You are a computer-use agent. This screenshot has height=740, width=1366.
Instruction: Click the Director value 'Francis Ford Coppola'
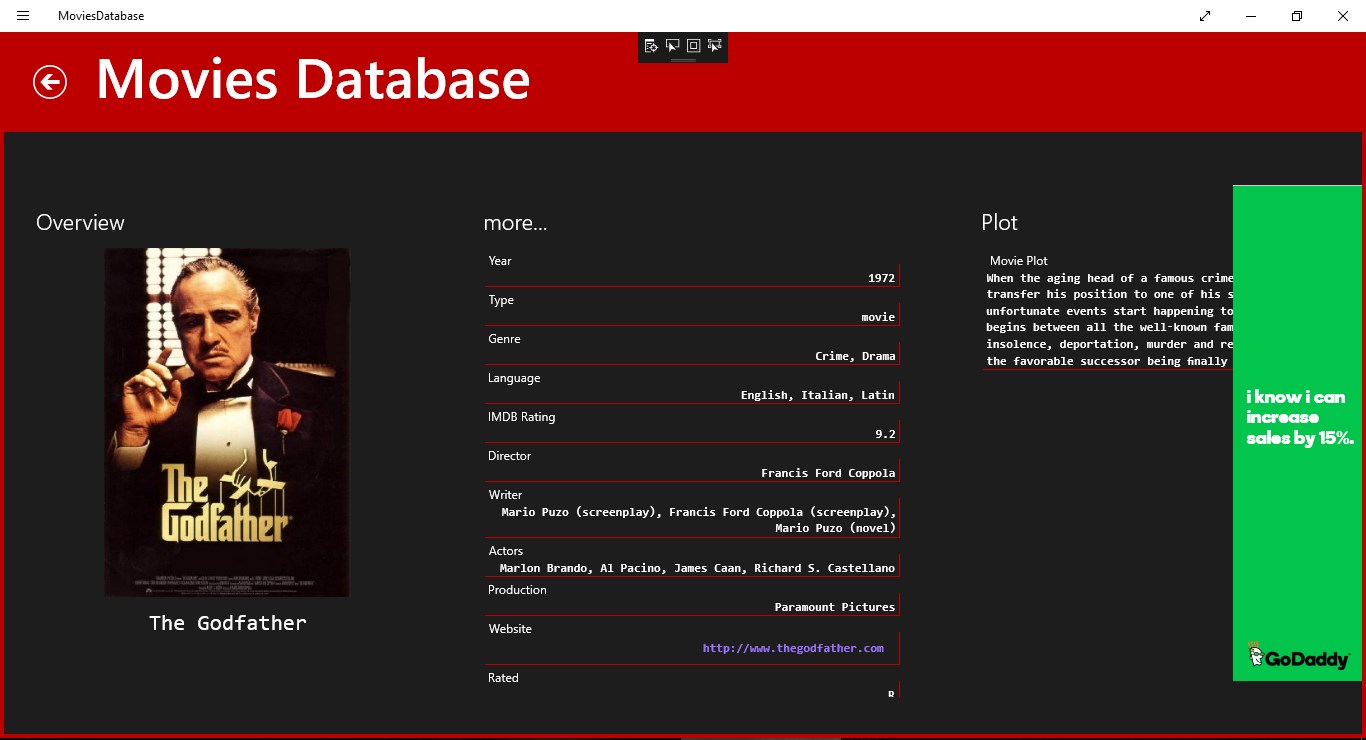pyautogui.click(x=828, y=473)
